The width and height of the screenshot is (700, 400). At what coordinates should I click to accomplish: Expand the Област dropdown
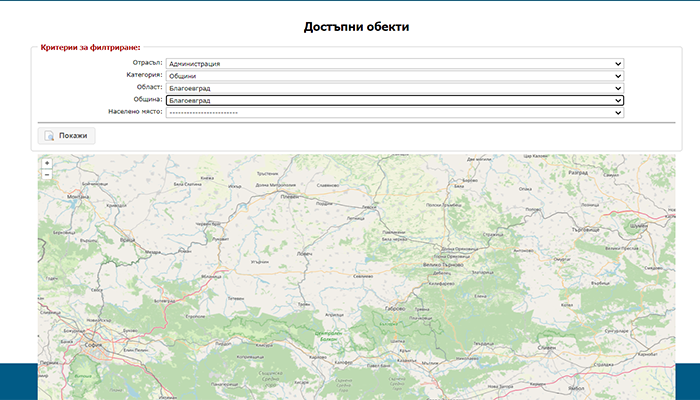[x=395, y=88]
